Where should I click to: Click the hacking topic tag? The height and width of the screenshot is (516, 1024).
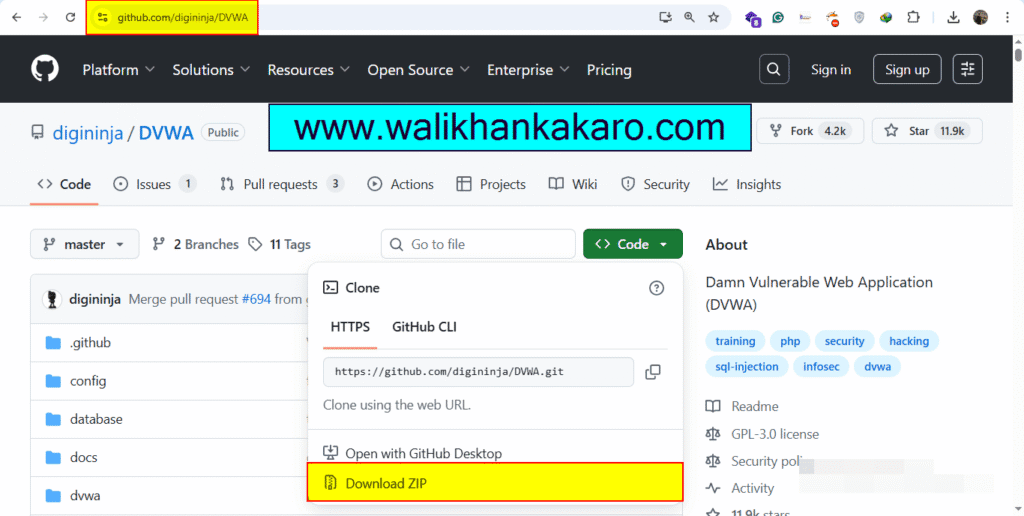tap(908, 341)
